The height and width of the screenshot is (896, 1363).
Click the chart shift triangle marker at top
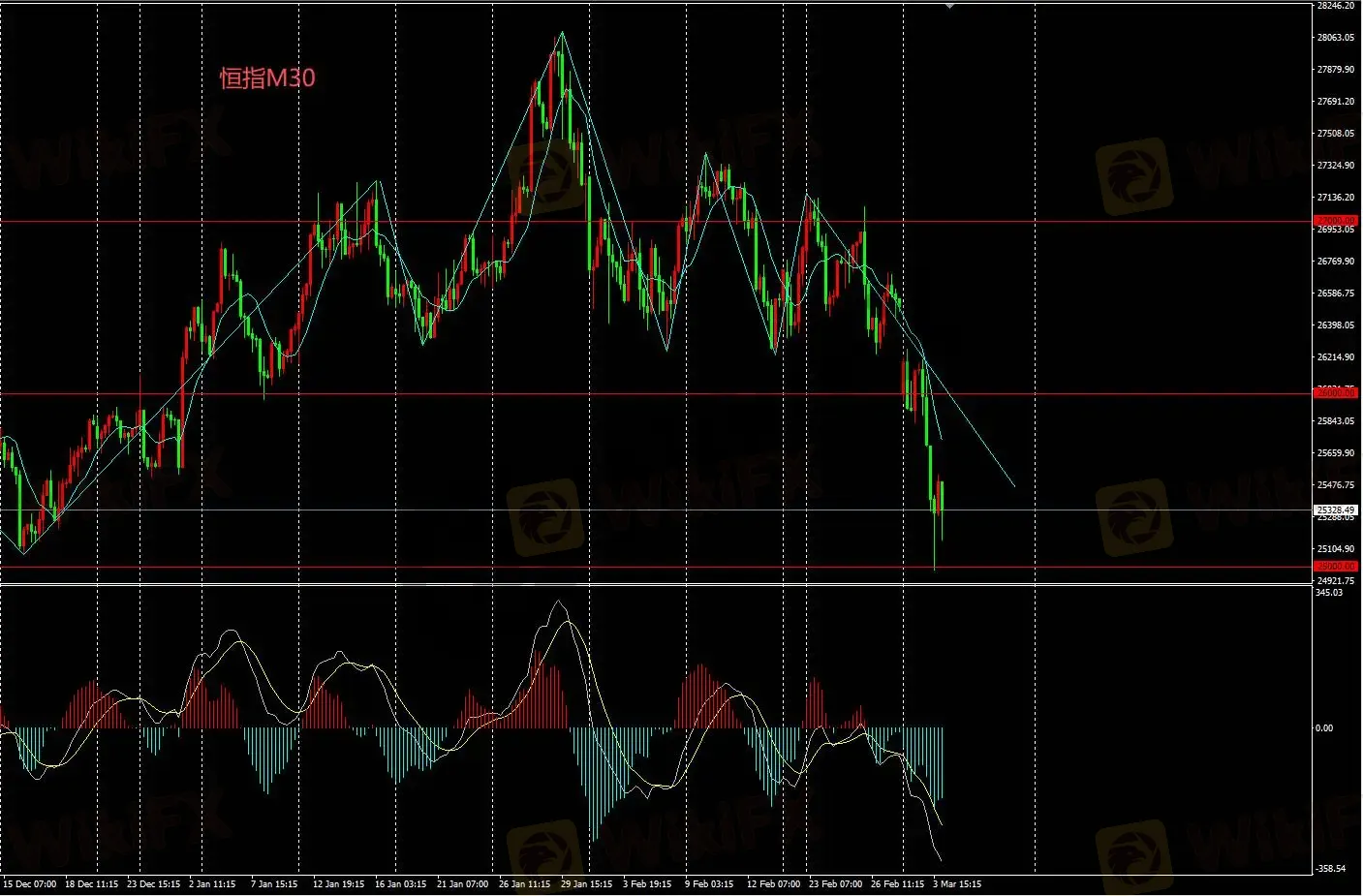point(949,5)
